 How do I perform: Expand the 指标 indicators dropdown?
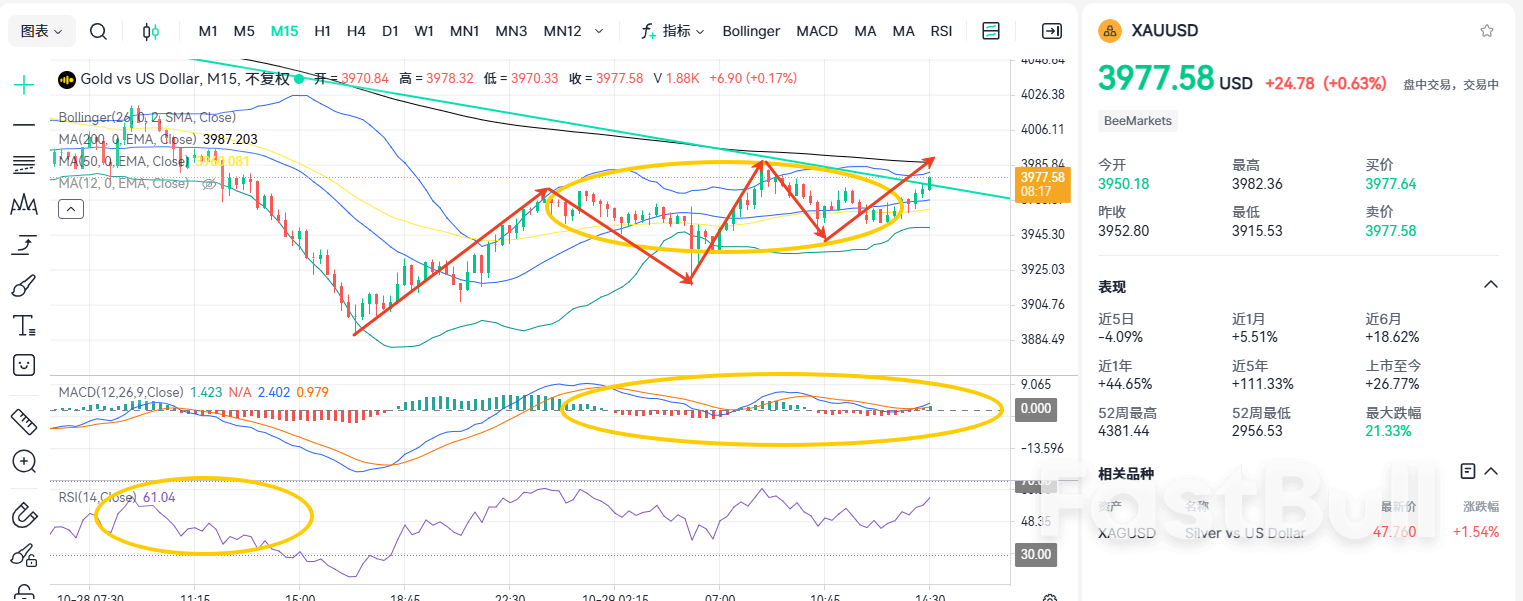[673, 31]
